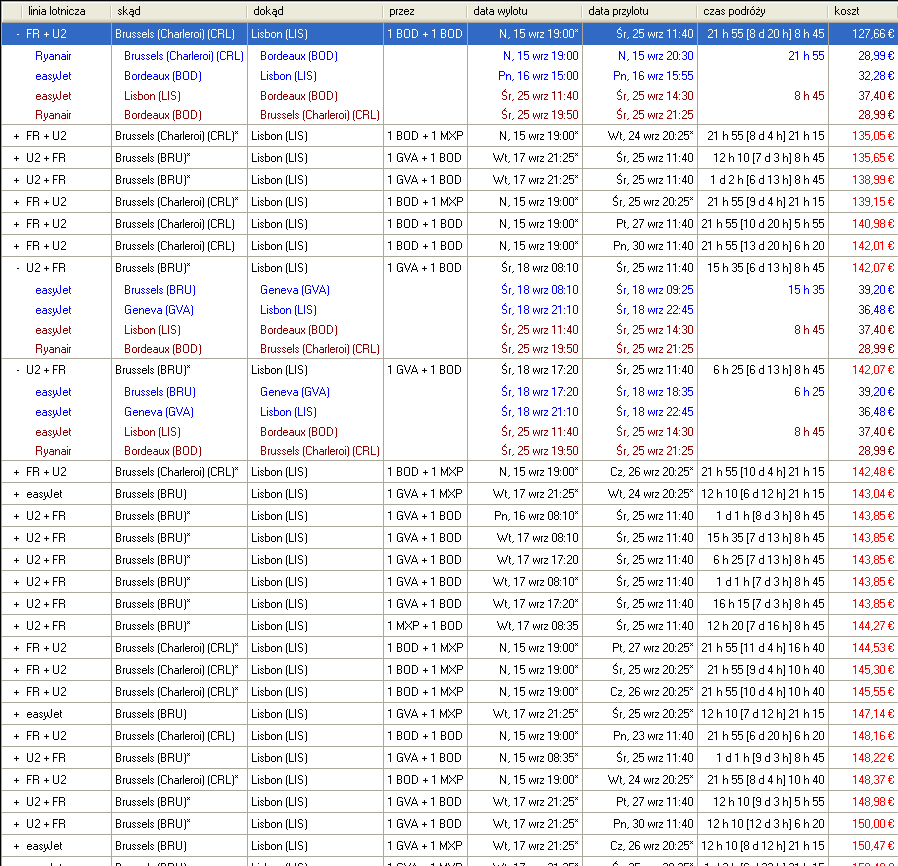Sort by the 'przez' column header
This screenshot has height=866, width=898.
coord(425,11)
